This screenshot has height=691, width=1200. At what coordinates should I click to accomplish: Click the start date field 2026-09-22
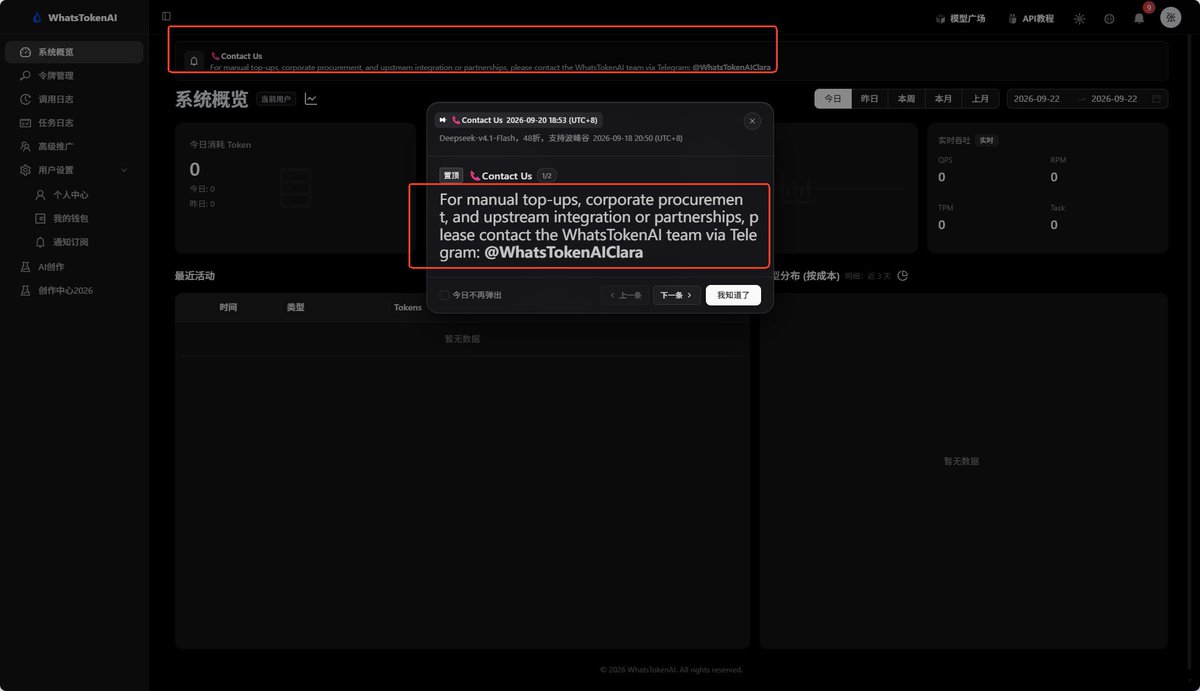[x=1038, y=99]
